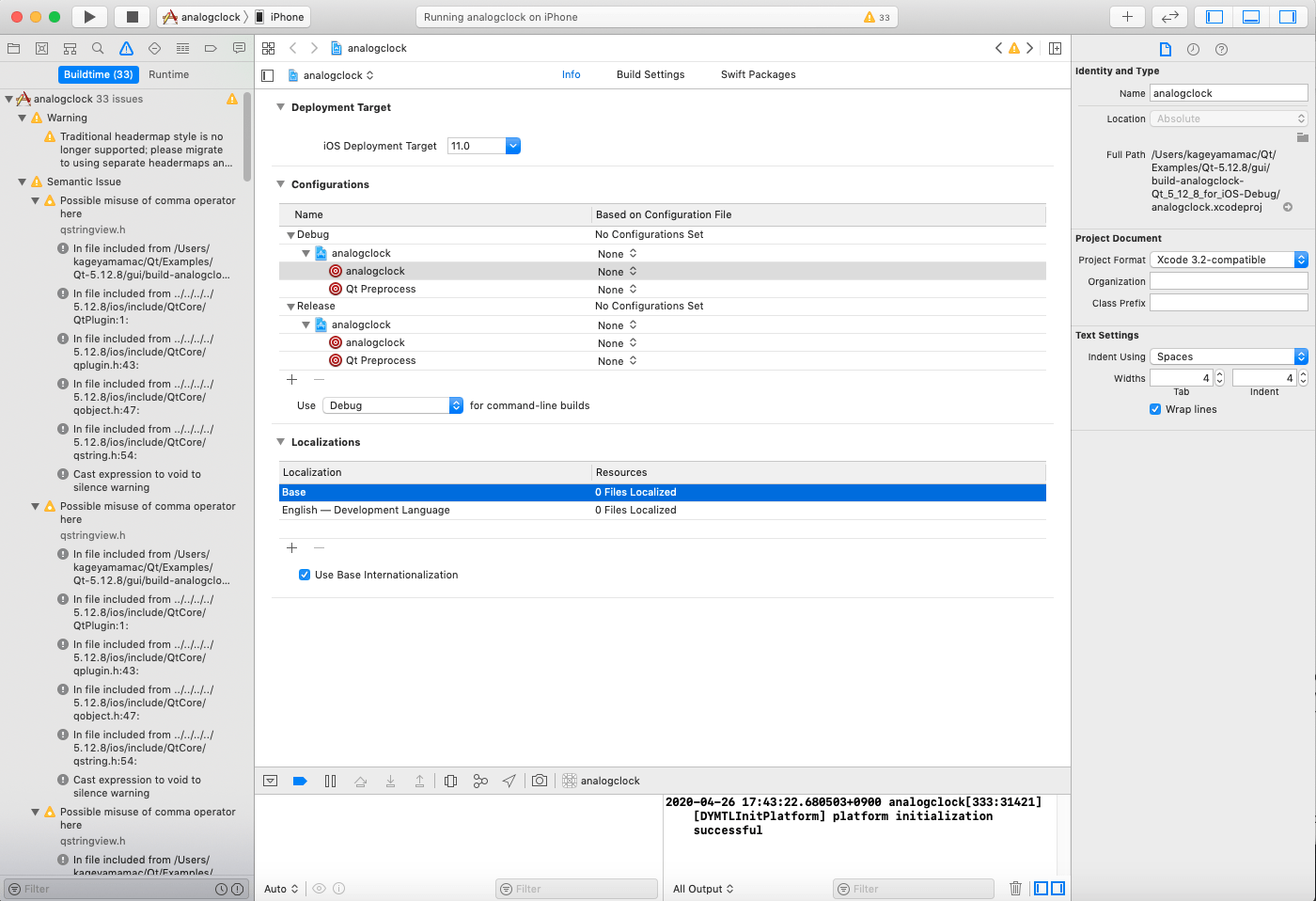Open the Indent Using dropdown
Image resolution: width=1316 pixels, height=901 pixels.
pos(1229,356)
